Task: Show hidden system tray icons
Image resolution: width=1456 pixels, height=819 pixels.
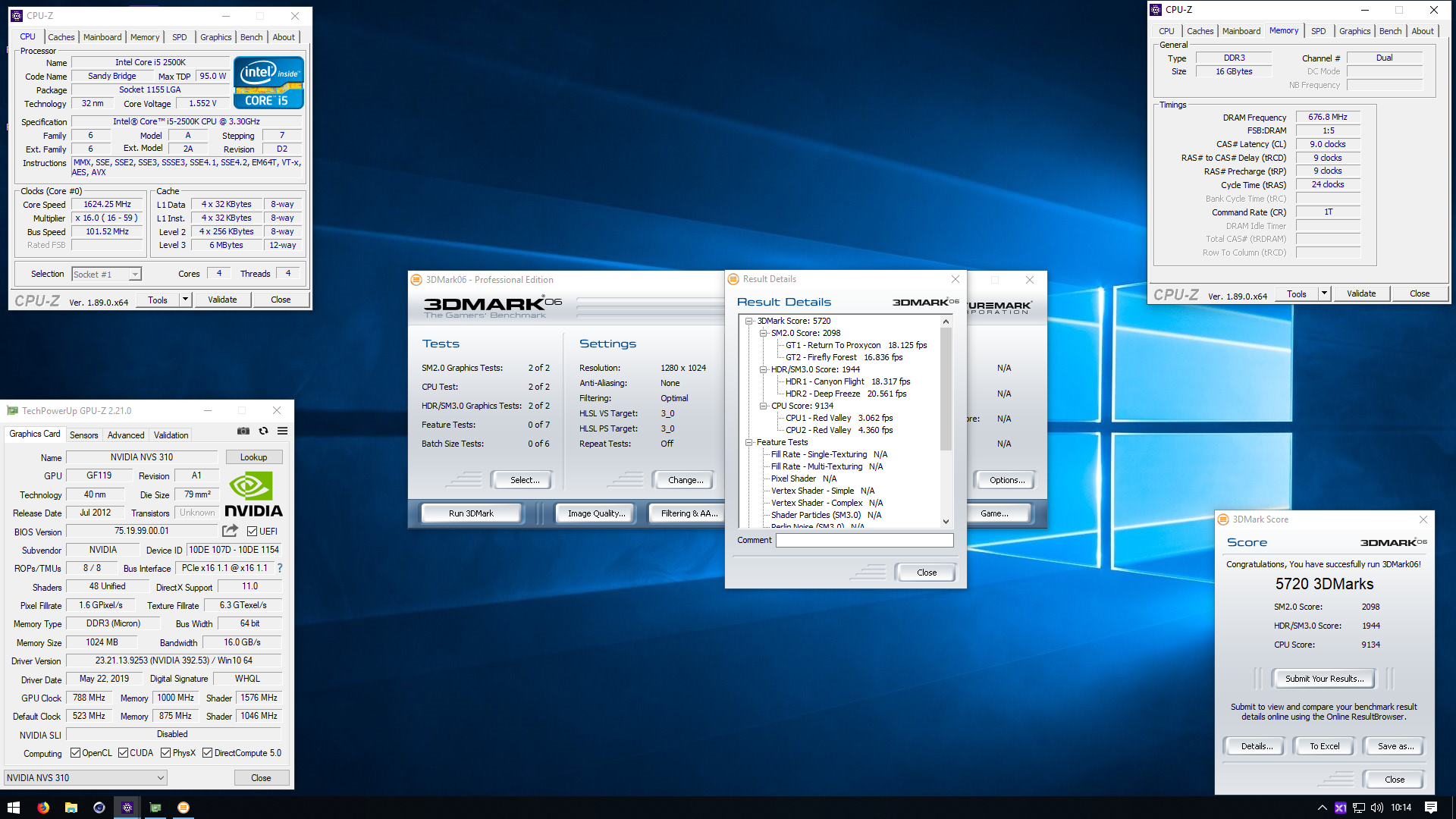Action: (x=1323, y=808)
